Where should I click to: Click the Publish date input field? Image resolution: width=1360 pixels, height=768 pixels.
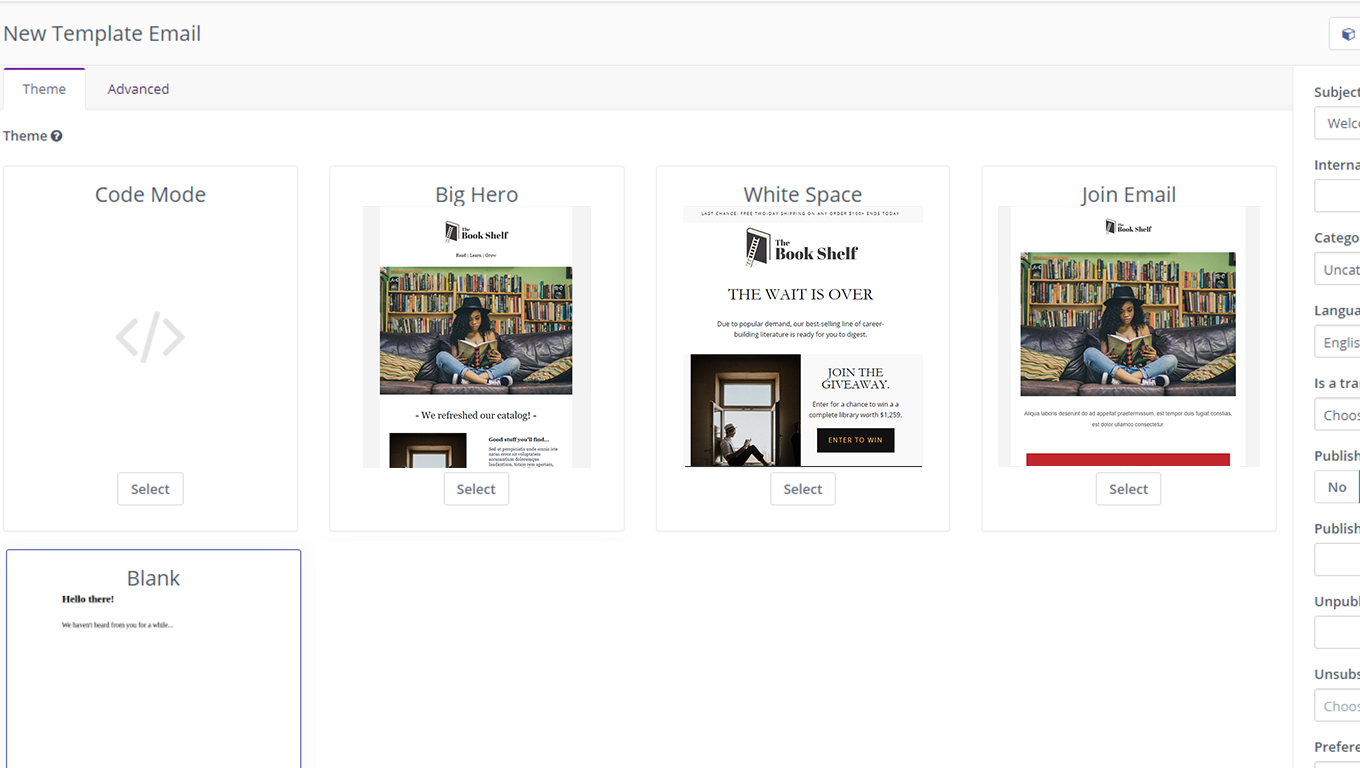click(x=1337, y=560)
